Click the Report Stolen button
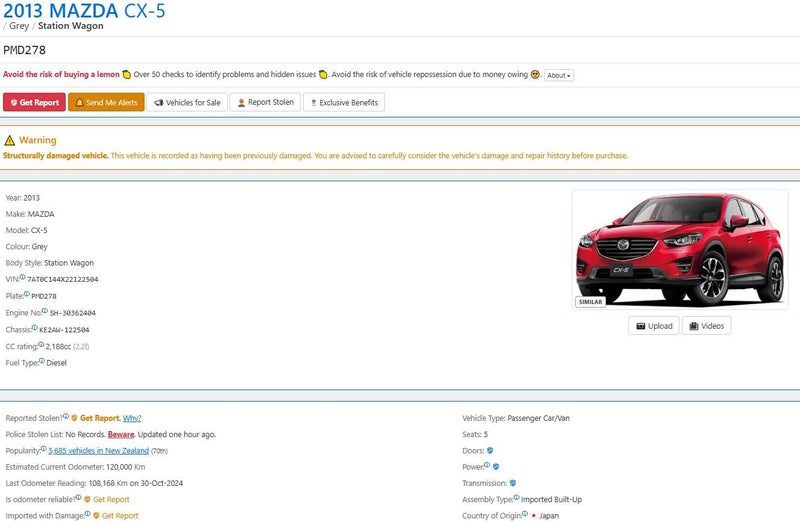 pos(265,102)
